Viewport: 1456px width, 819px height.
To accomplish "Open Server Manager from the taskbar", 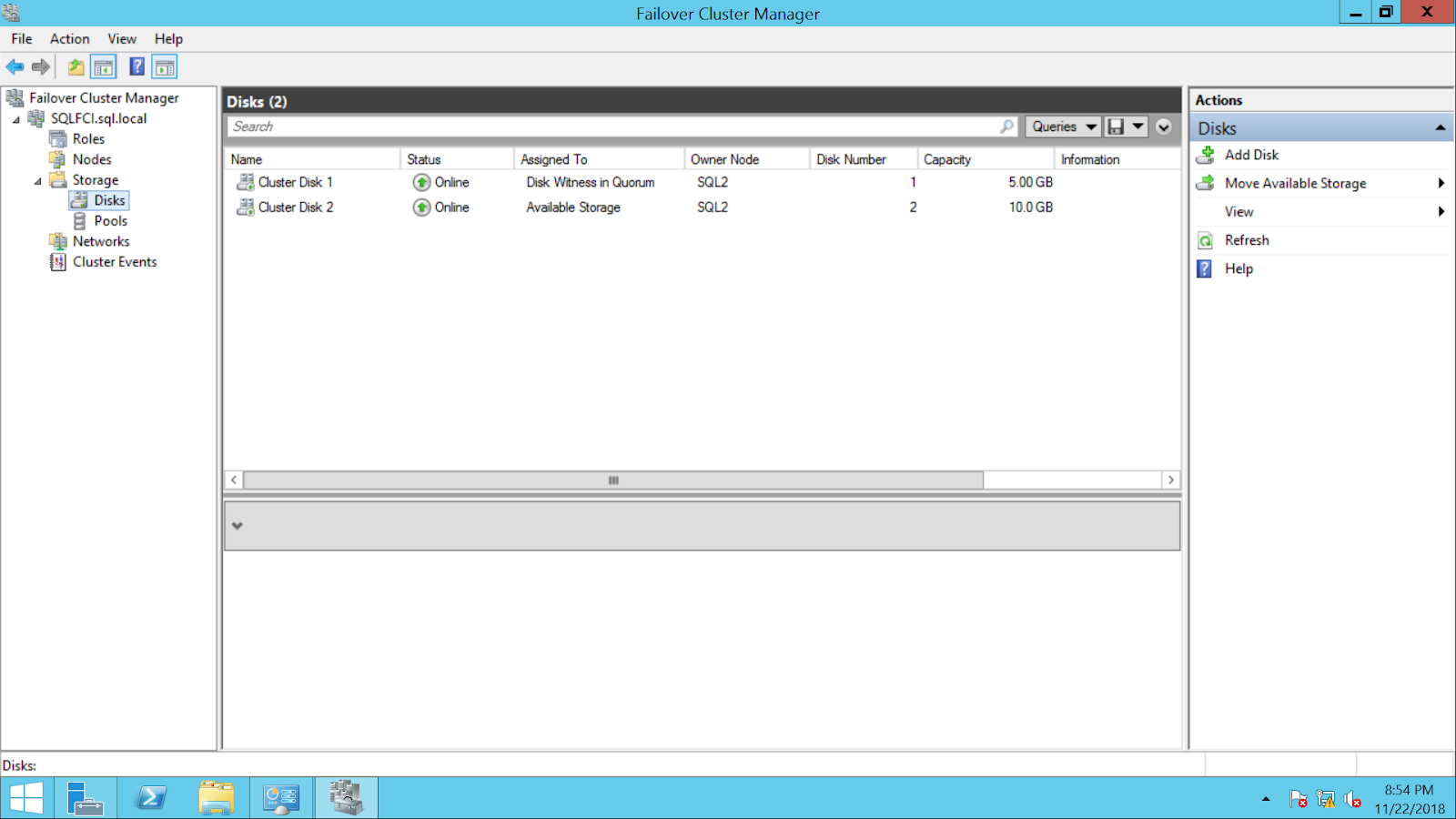I will 86,798.
